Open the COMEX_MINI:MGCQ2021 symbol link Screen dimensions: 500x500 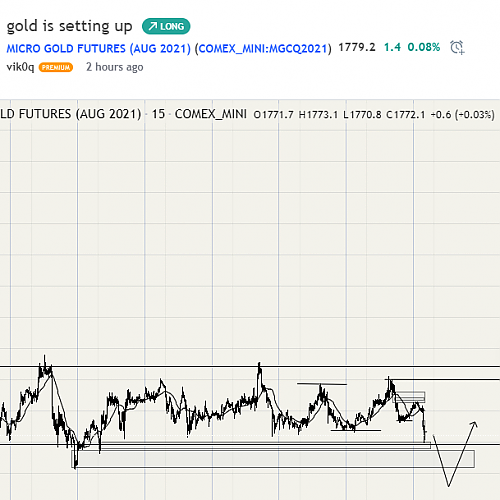(x=263, y=49)
